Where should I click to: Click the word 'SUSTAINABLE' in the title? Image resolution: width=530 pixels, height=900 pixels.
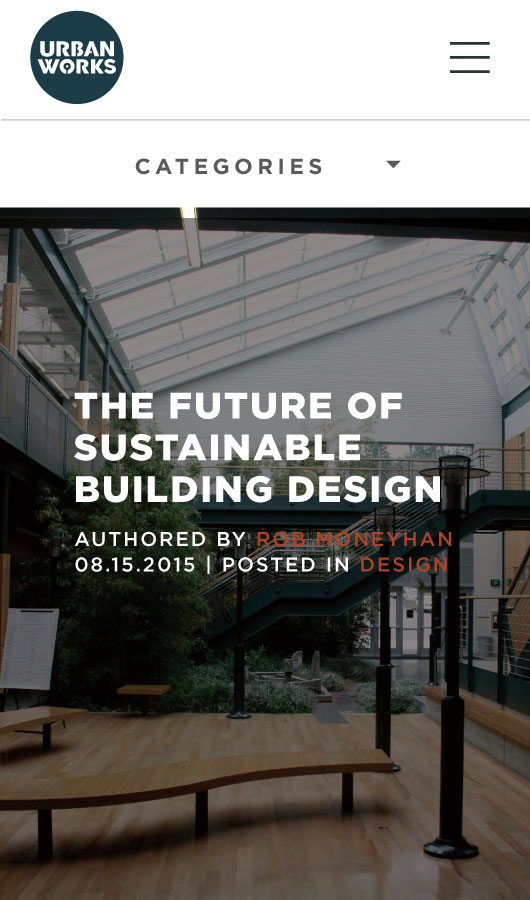click(218, 447)
